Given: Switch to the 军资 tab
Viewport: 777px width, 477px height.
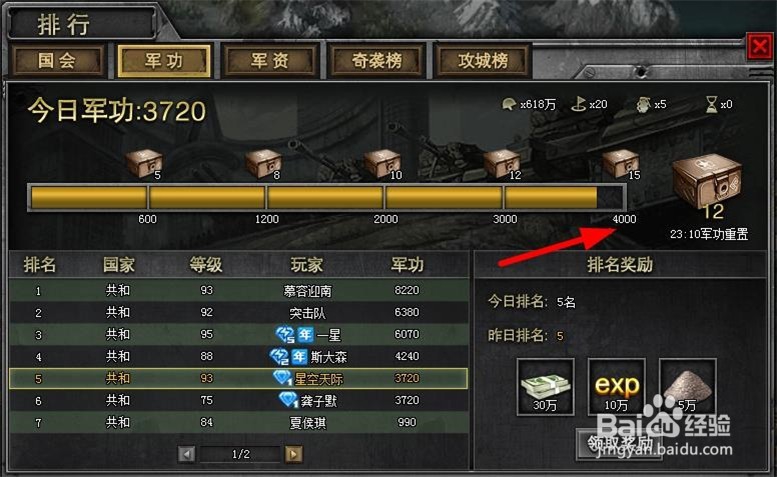Looking at the screenshot, I should [270, 61].
